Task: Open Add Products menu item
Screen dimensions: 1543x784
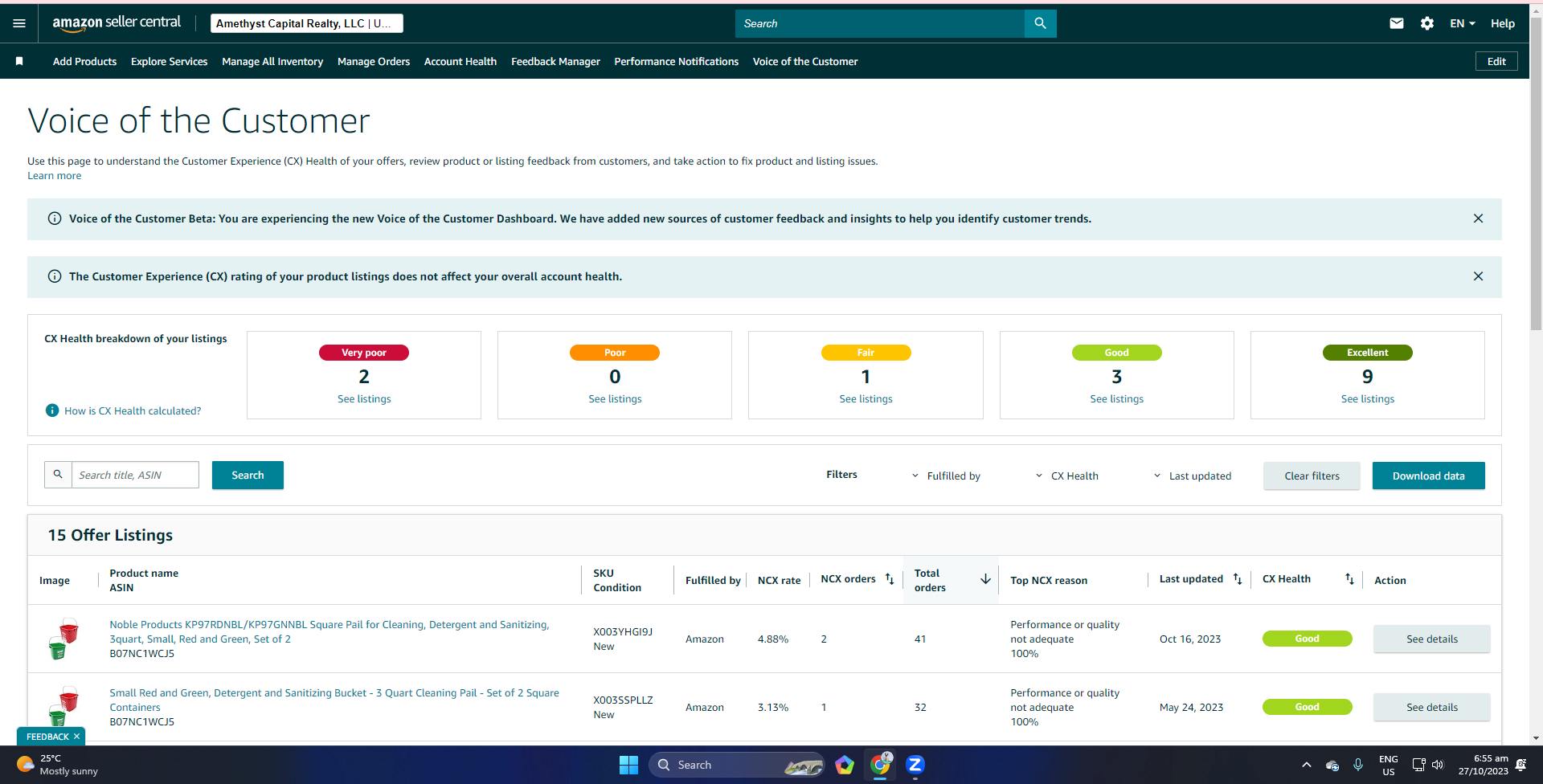Action: click(x=84, y=61)
